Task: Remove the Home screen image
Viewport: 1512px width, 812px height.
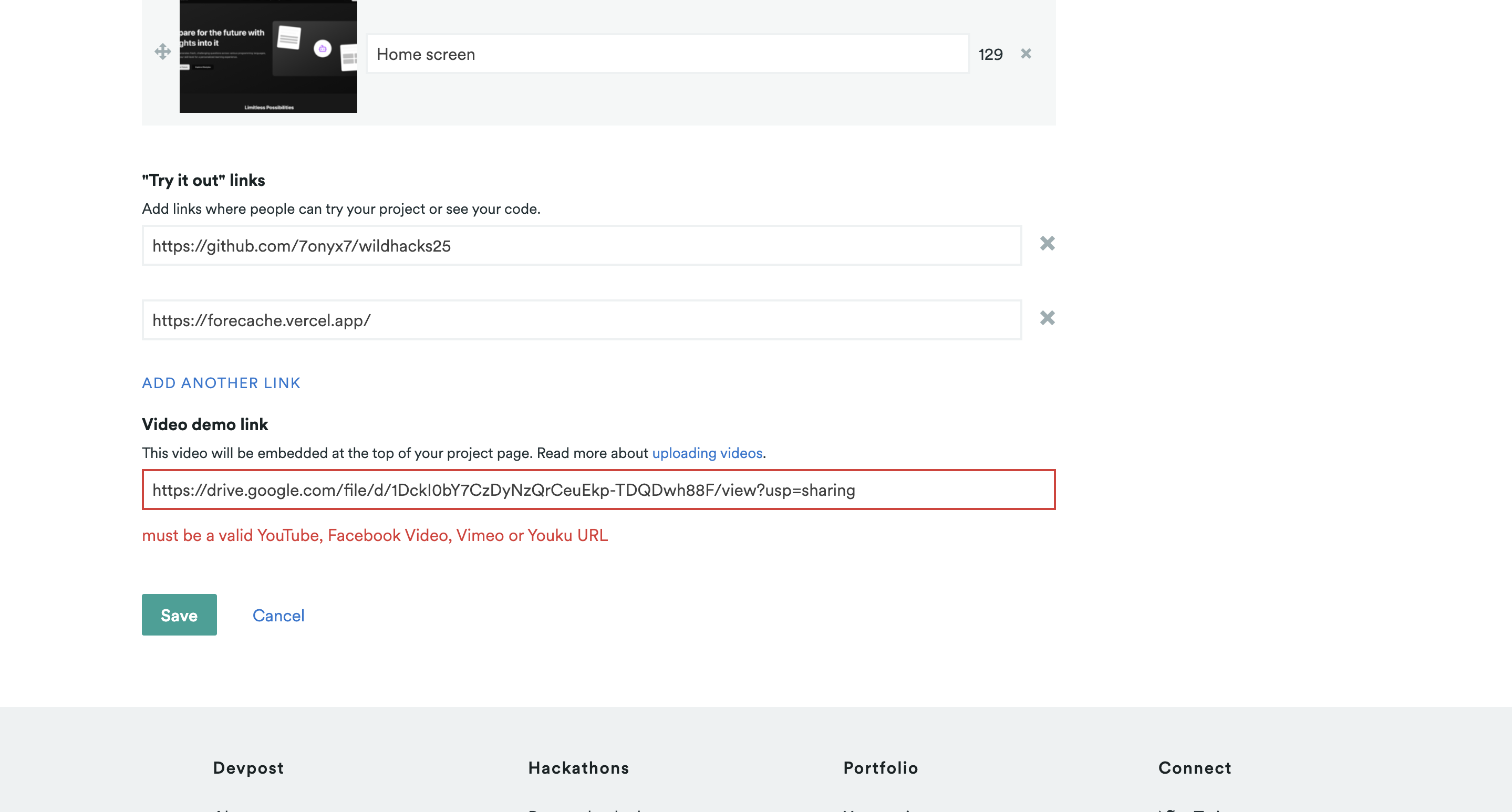Action: coord(1026,54)
